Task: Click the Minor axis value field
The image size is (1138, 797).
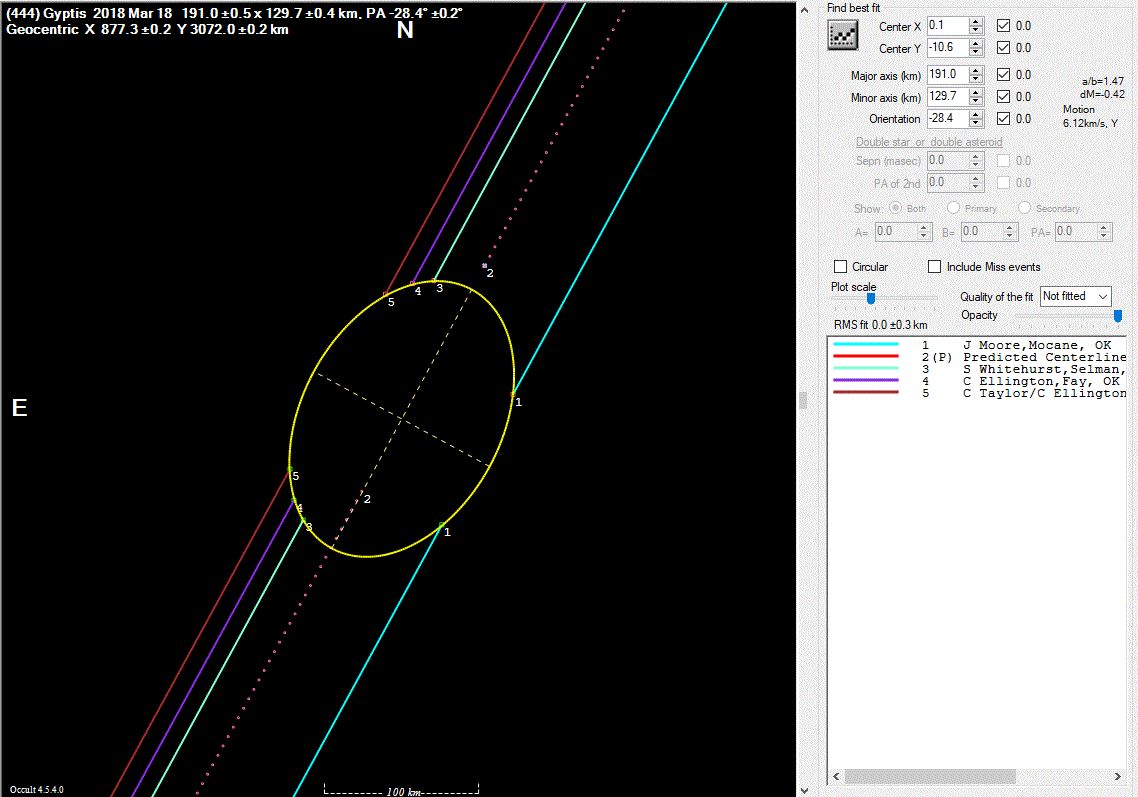Action: 946,97
